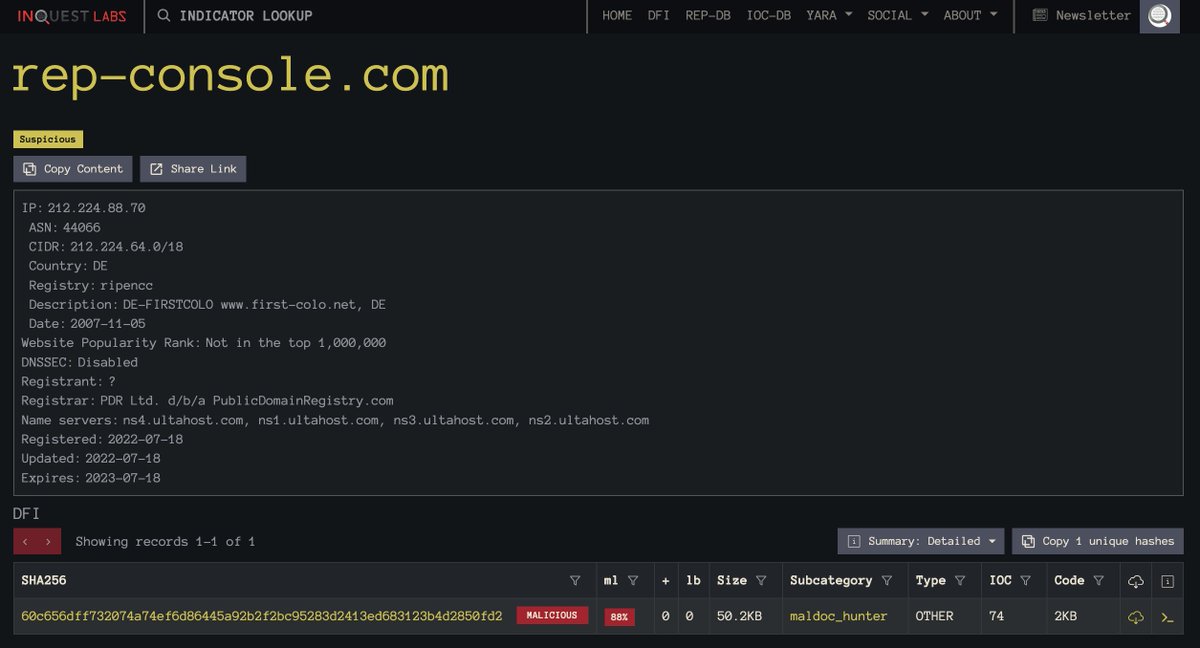Sort by the SHA256 column header
Image resolution: width=1200 pixels, height=648 pixels.
click(x=44, y=581)
